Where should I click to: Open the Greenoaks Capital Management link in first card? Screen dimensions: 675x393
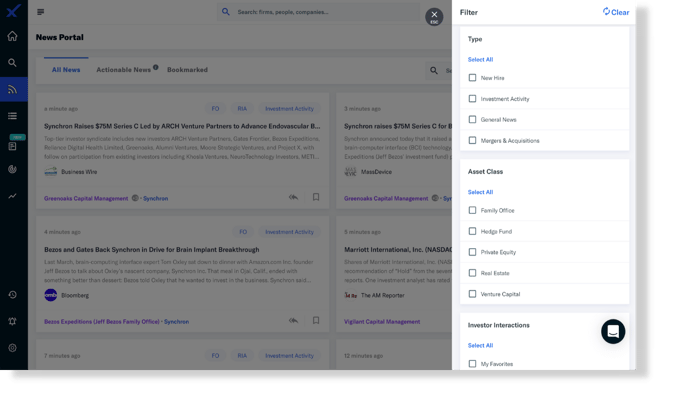86,198
